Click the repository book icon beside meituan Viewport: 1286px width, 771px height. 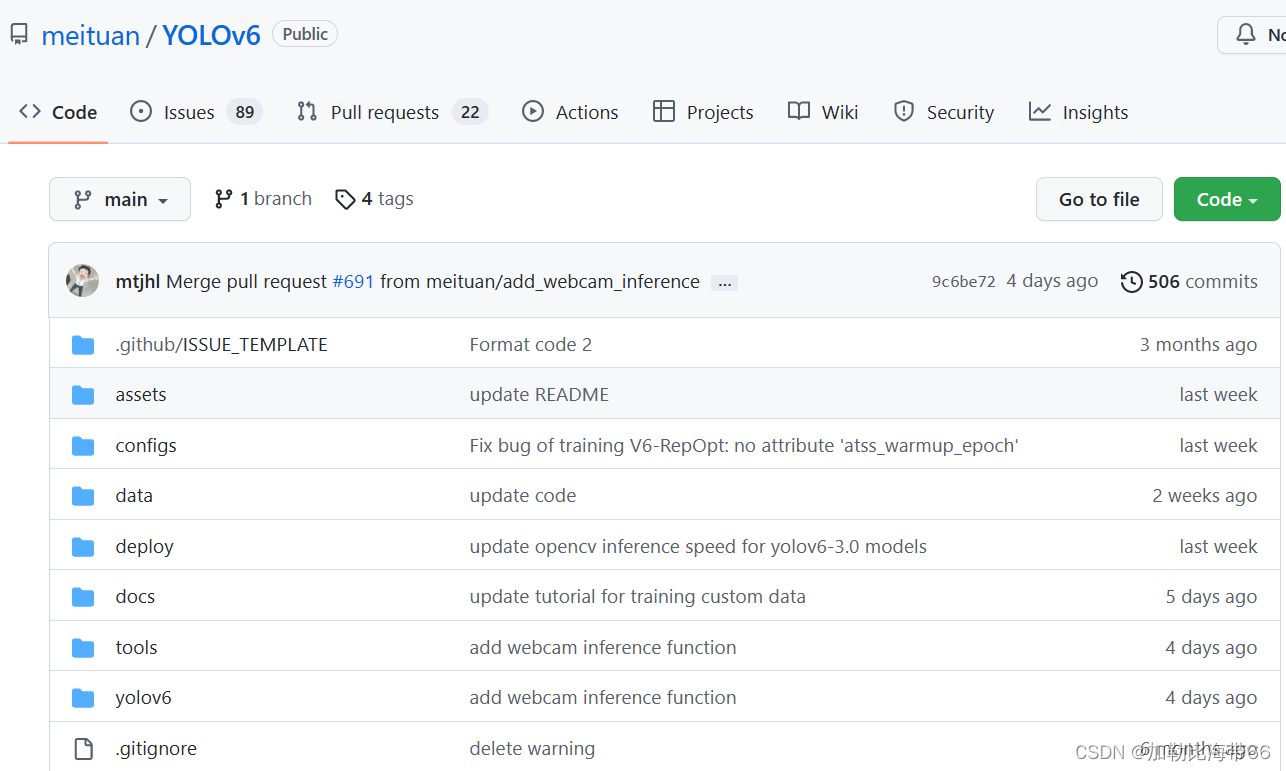click(19, 35)
